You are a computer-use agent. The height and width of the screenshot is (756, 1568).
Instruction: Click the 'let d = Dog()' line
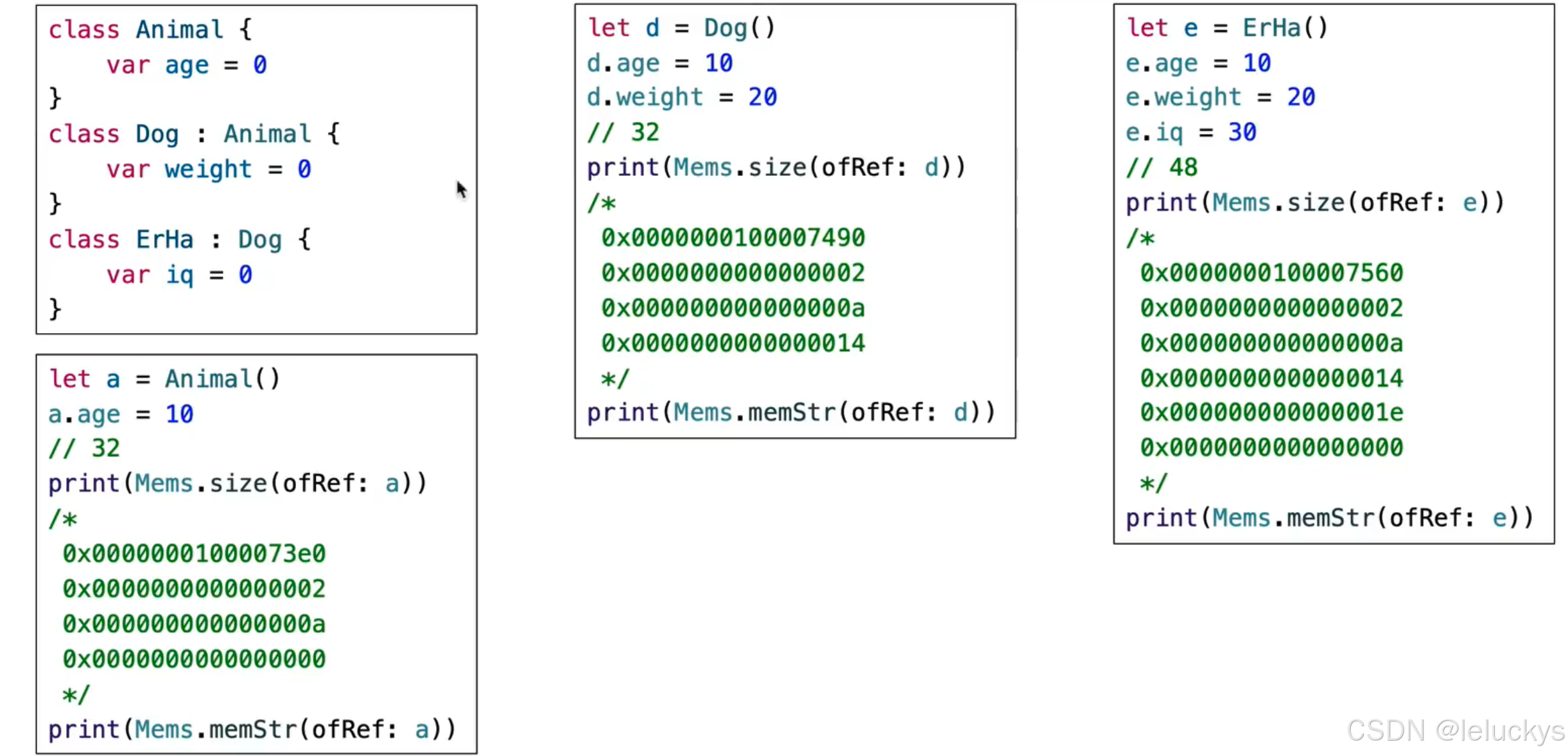click(x=681, y=28)
